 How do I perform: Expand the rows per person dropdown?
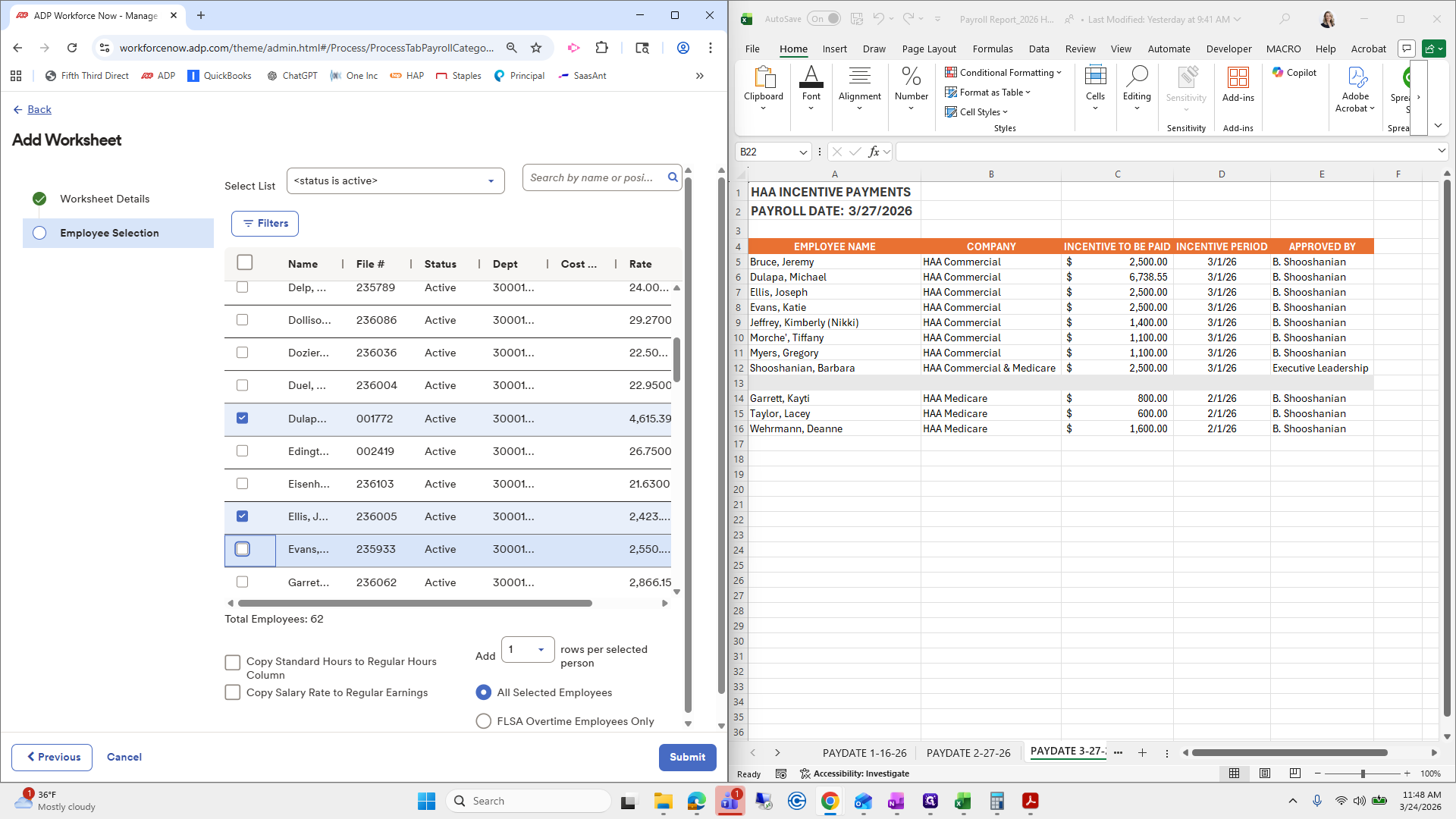pos(528,650)
